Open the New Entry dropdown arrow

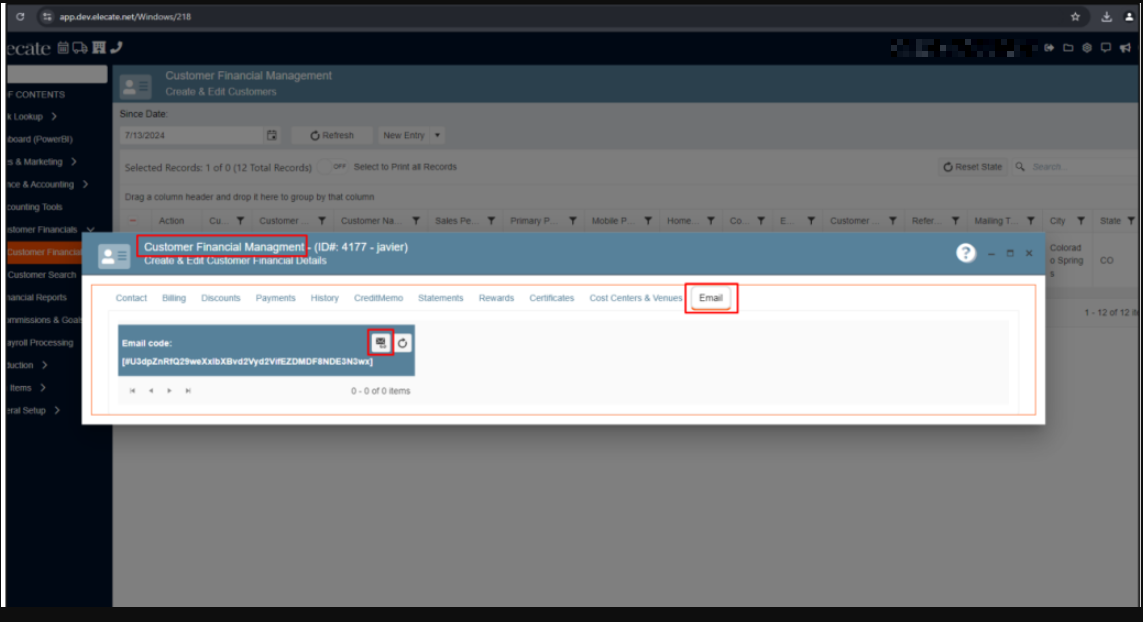click(438, 135)
